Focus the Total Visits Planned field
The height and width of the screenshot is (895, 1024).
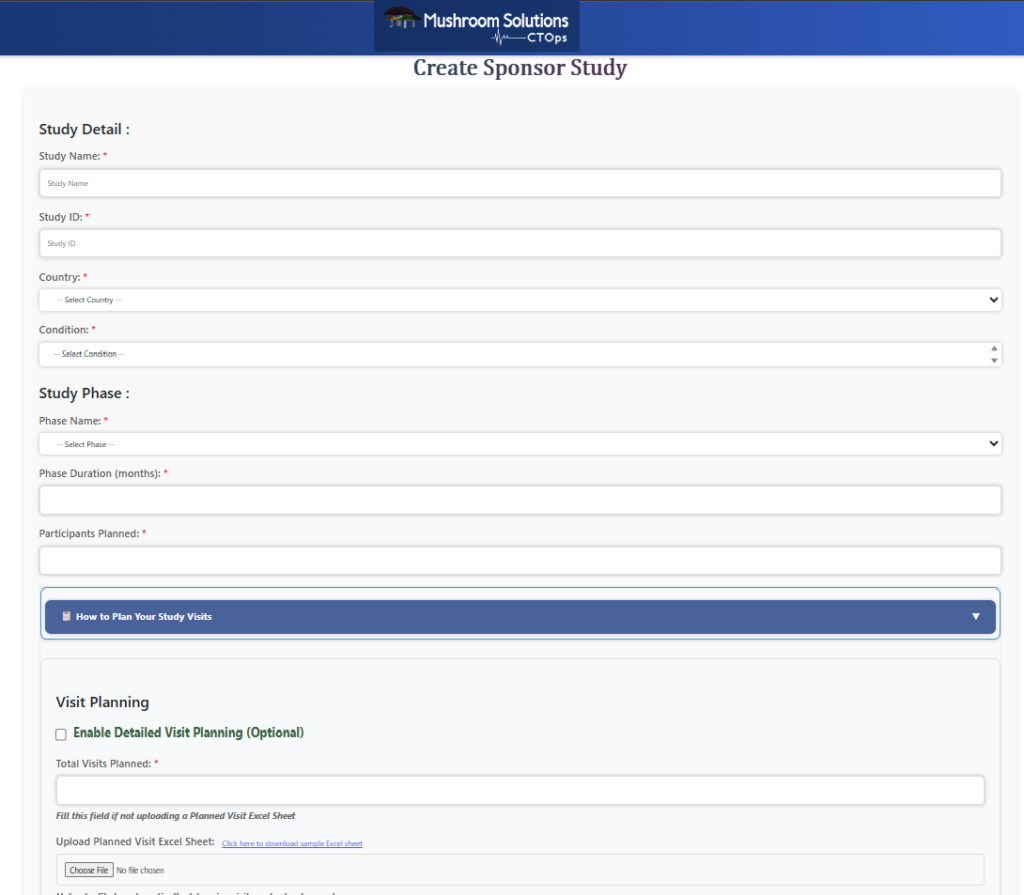point(520,790)
